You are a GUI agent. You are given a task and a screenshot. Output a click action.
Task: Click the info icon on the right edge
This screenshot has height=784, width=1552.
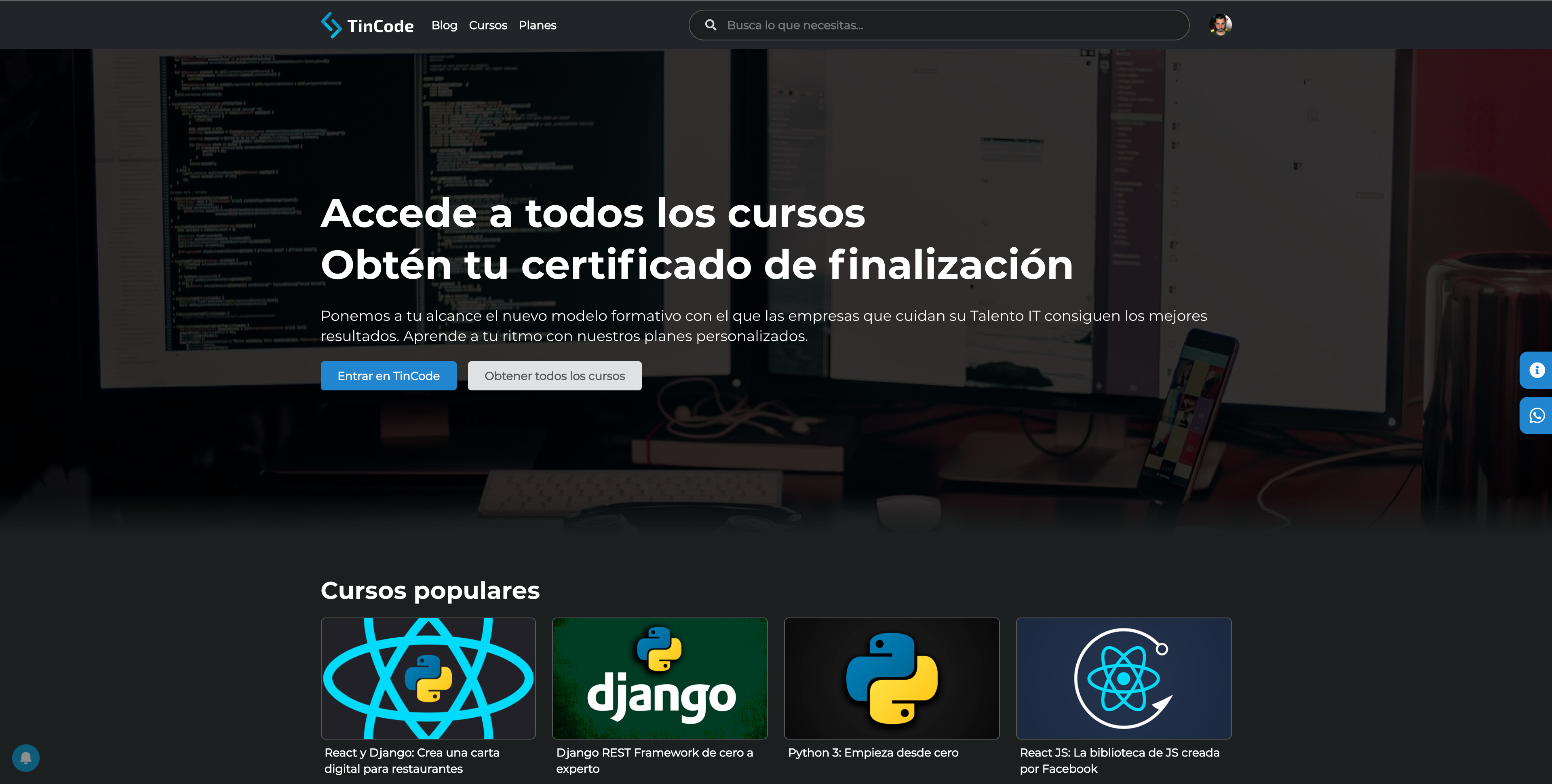click(1537, 370)
